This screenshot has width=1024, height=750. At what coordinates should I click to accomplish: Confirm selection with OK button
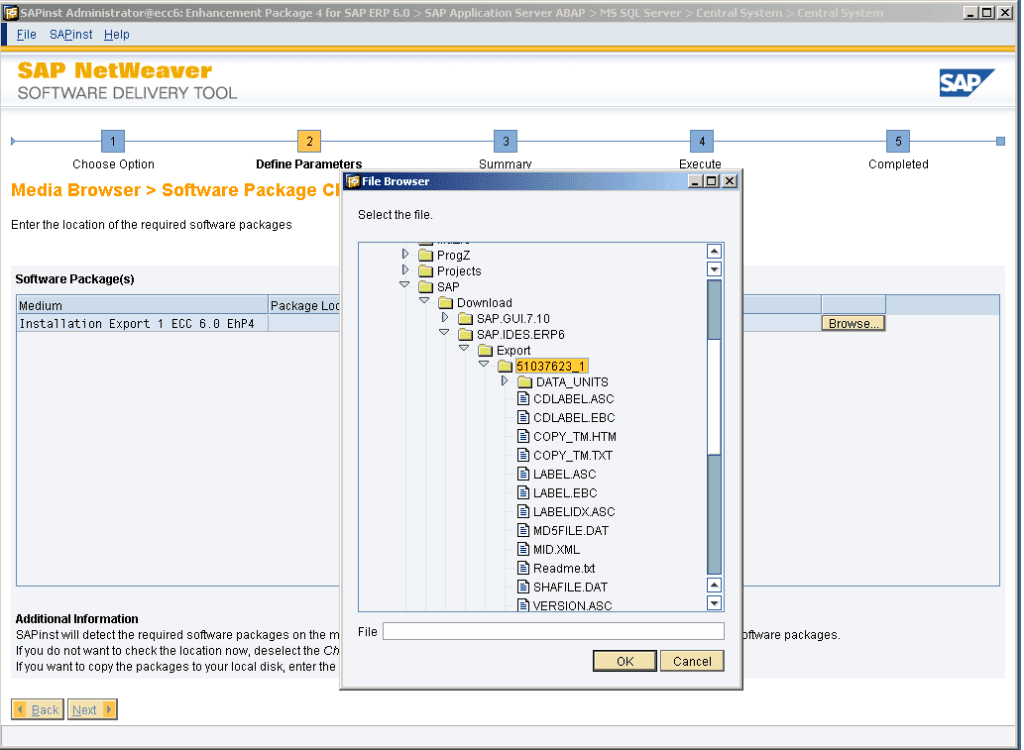[626, 662]
